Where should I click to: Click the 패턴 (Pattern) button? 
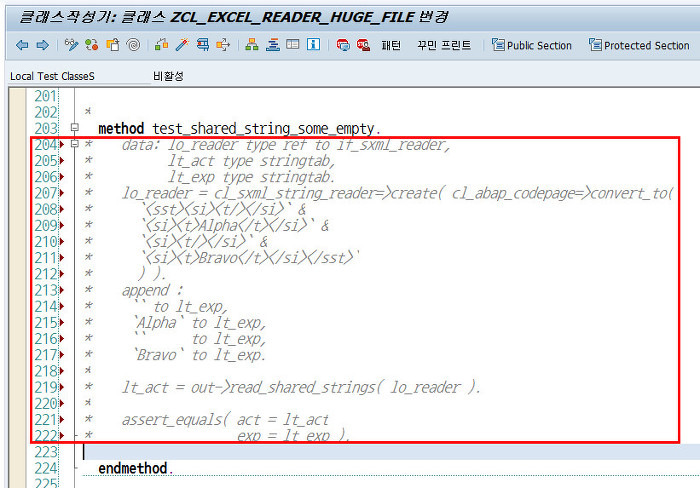[391, 45]
